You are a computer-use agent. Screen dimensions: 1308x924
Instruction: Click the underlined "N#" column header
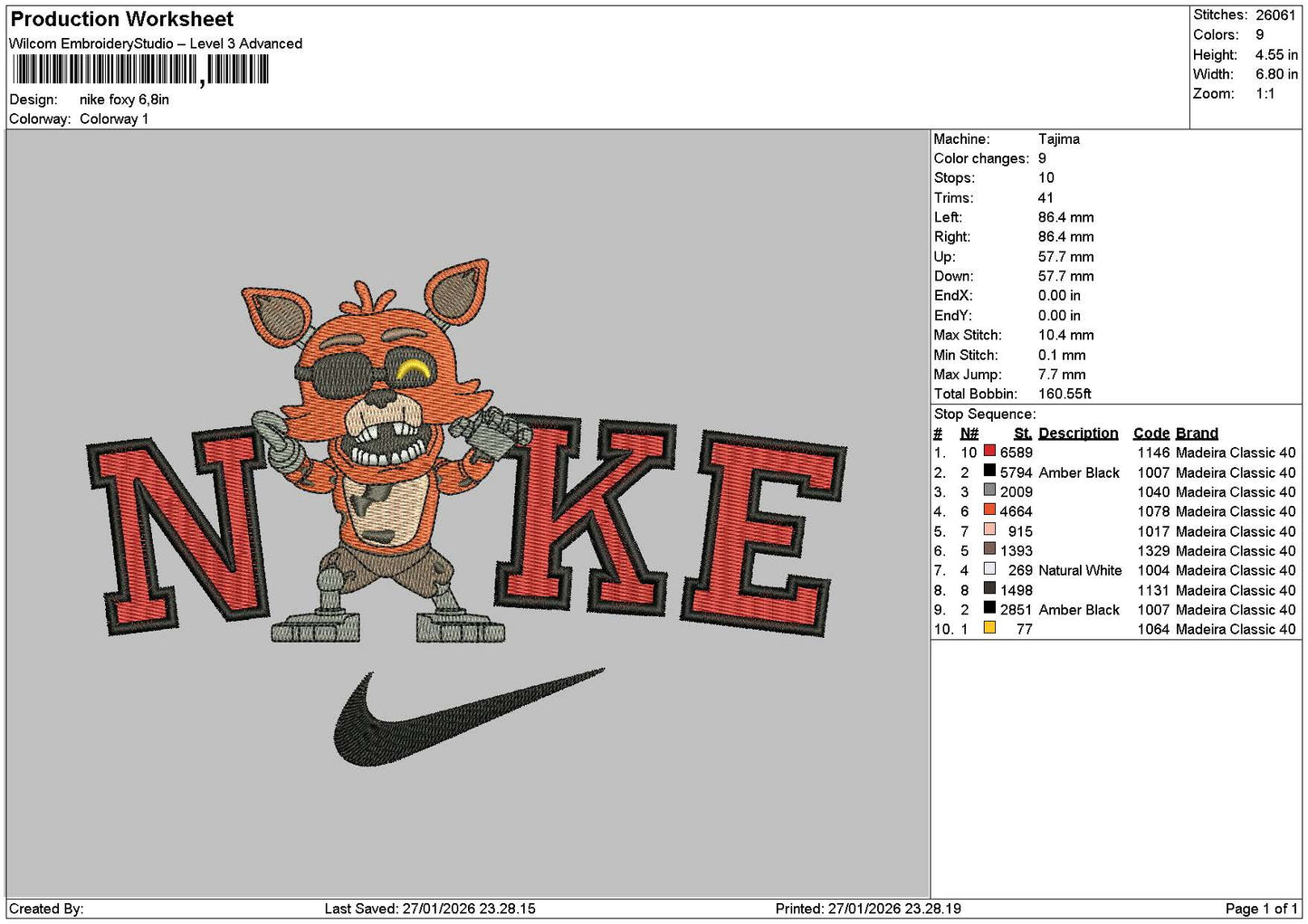(969, 433)
